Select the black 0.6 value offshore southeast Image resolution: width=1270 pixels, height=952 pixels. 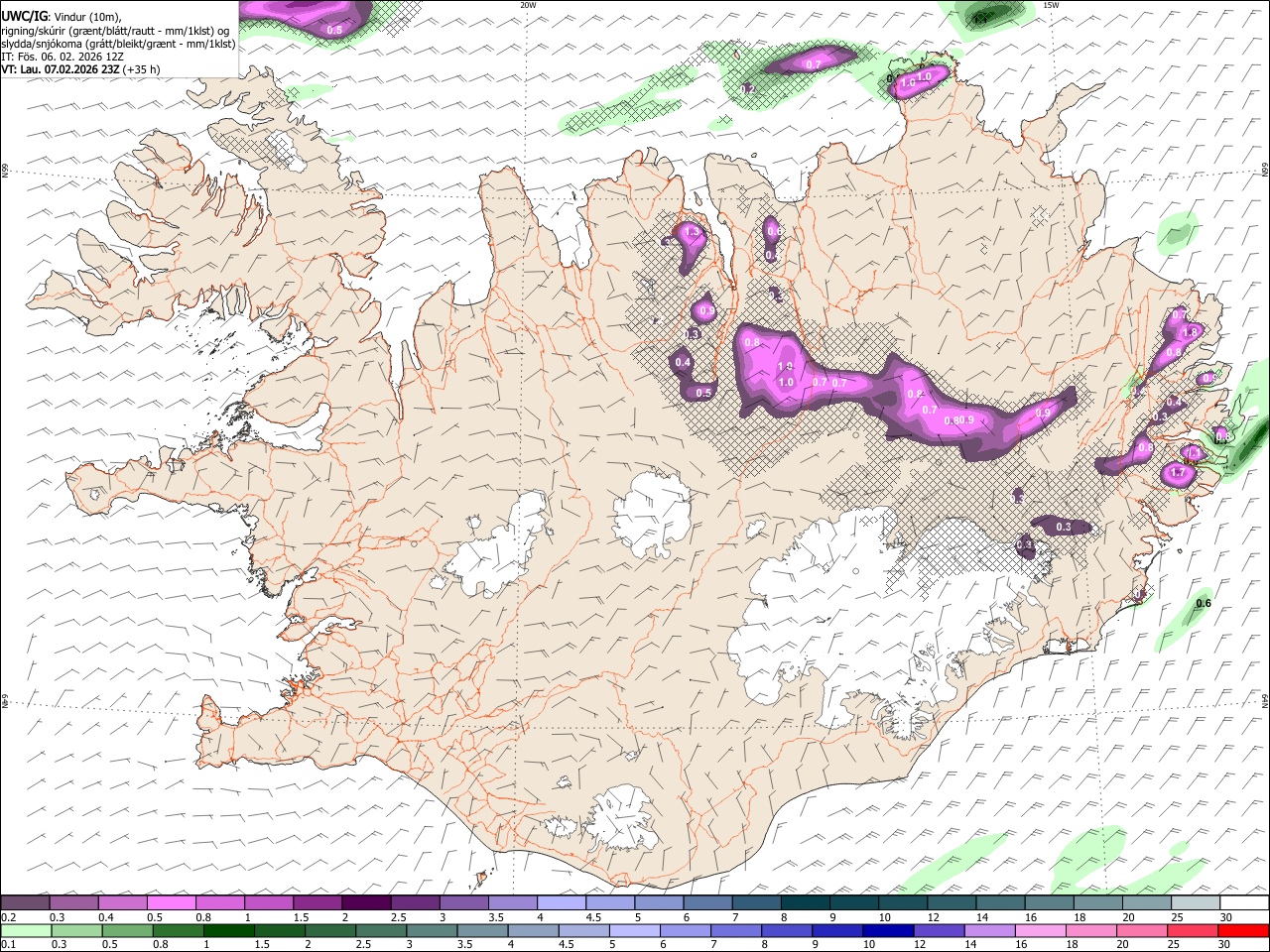[x=1204, y=603]
